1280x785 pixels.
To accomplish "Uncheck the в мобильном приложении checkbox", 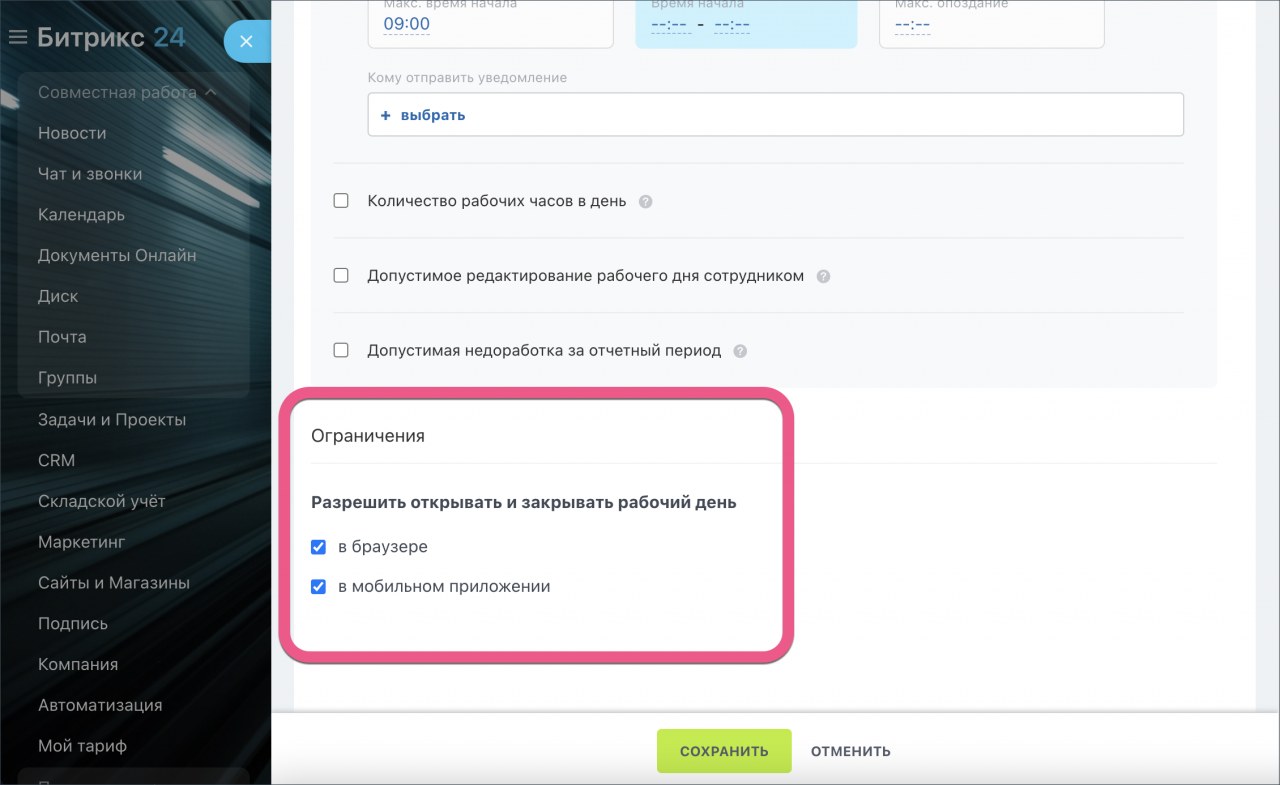I will point(318,587).
